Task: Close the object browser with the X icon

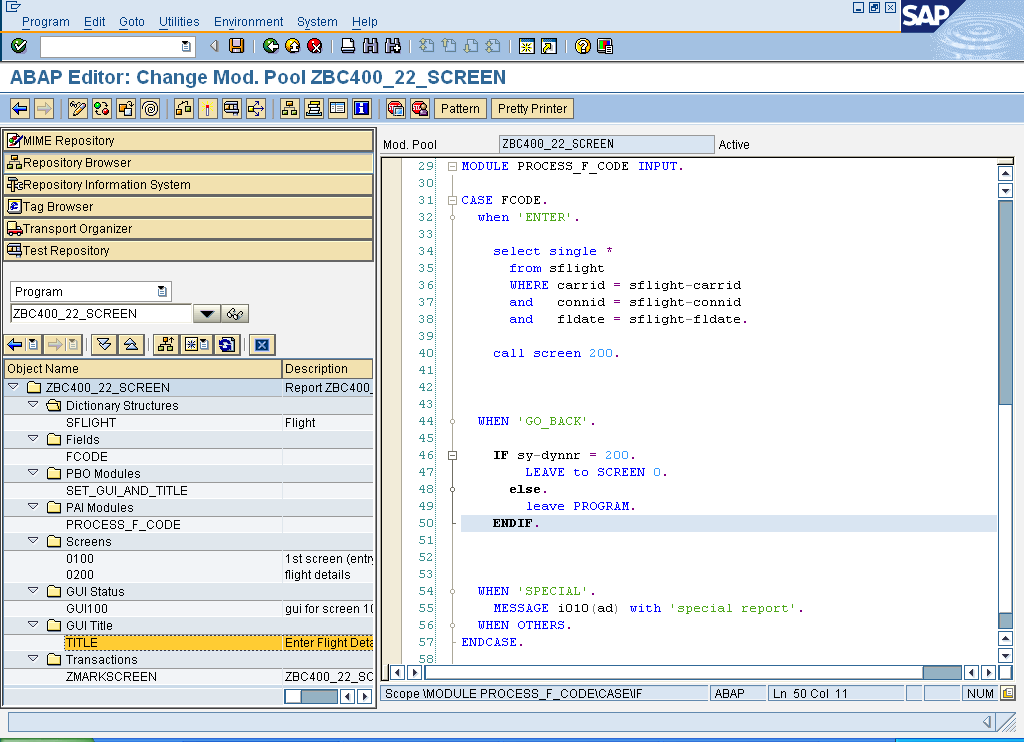Action: pyautogui.click(x=262, y=344)
